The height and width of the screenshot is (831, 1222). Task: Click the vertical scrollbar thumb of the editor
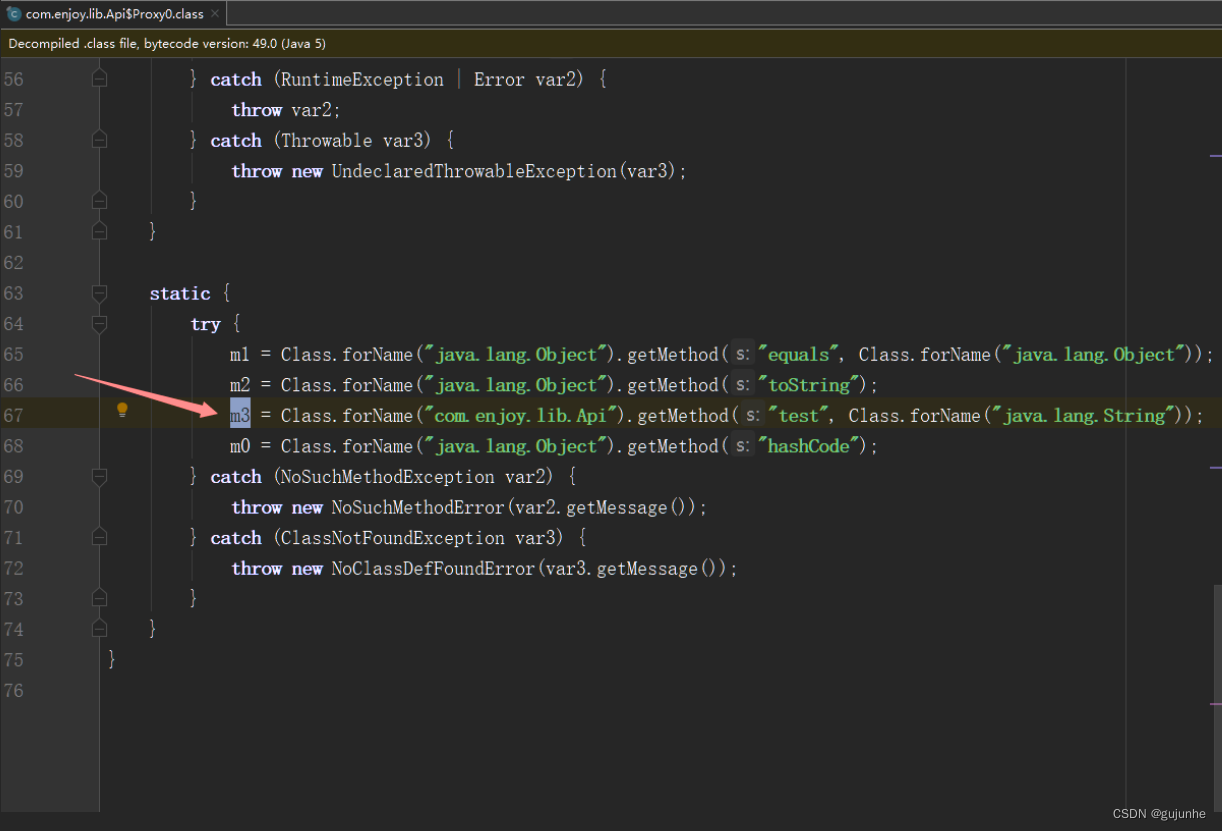click(x=1217, y=698)
